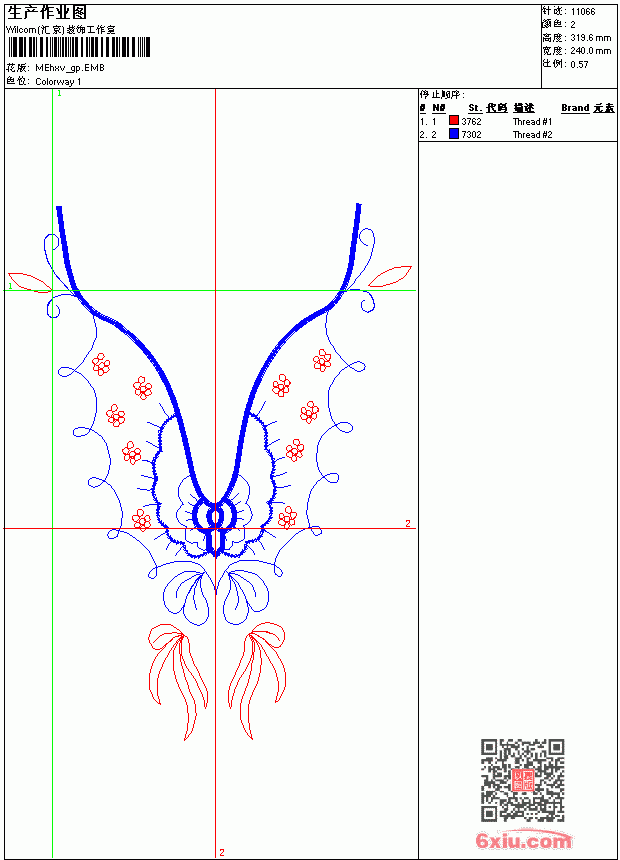Click the barcode under the title

[x=78, y=47]
